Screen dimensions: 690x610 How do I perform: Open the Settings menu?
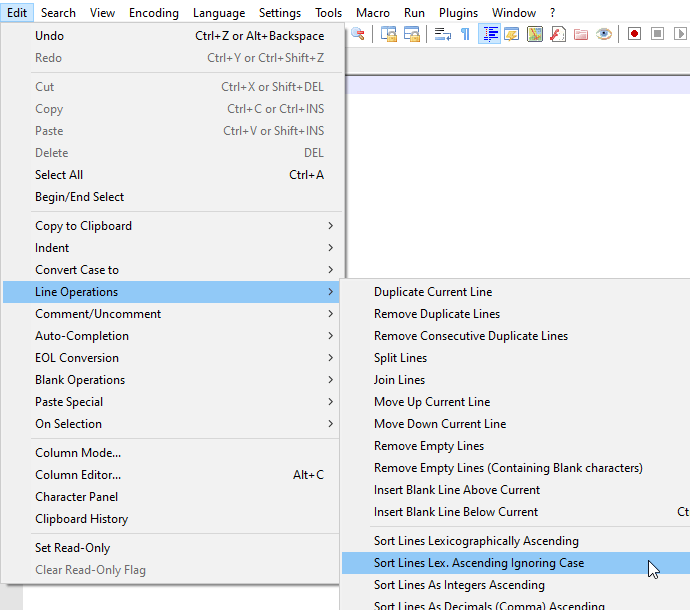279,13
